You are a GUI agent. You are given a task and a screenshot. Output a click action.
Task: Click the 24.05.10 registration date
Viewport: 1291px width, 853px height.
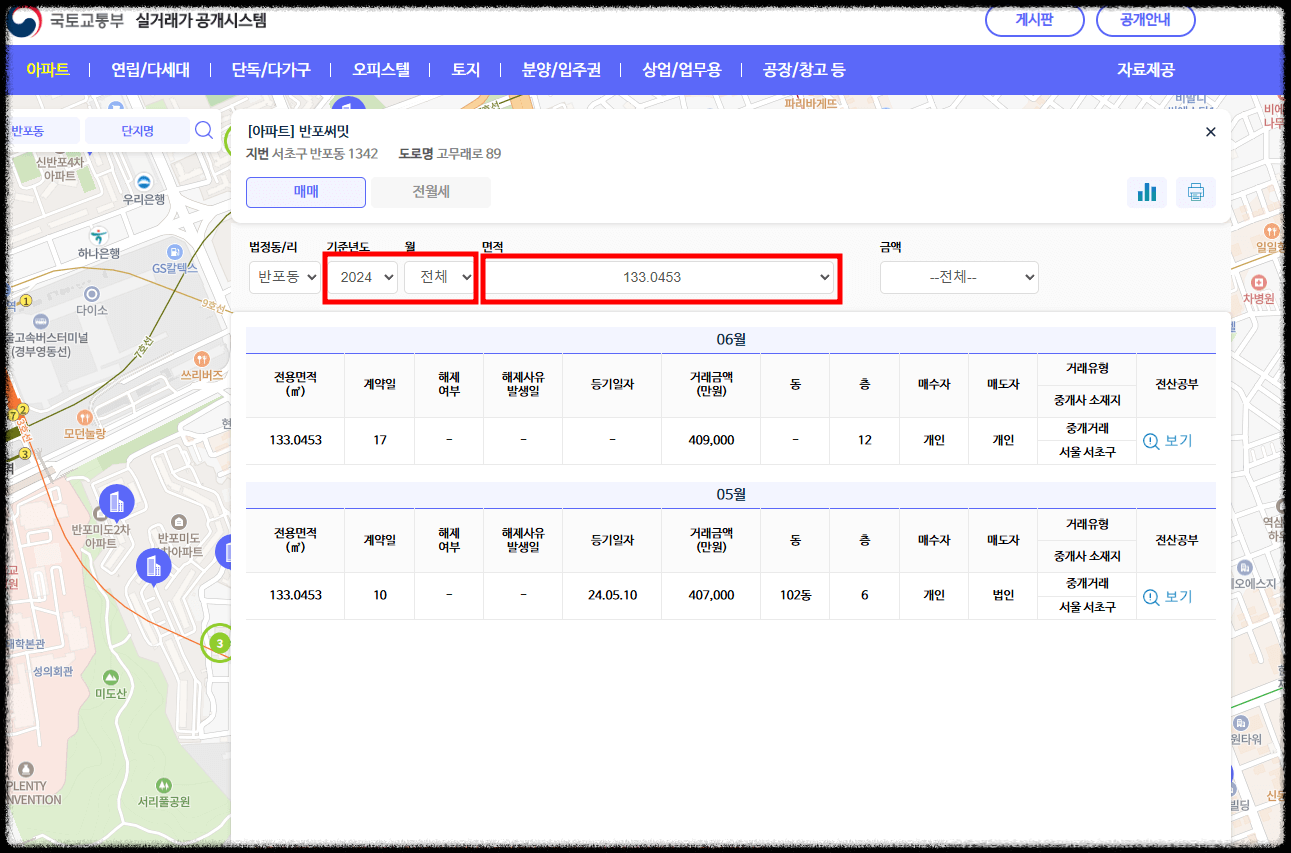[612, 595]
